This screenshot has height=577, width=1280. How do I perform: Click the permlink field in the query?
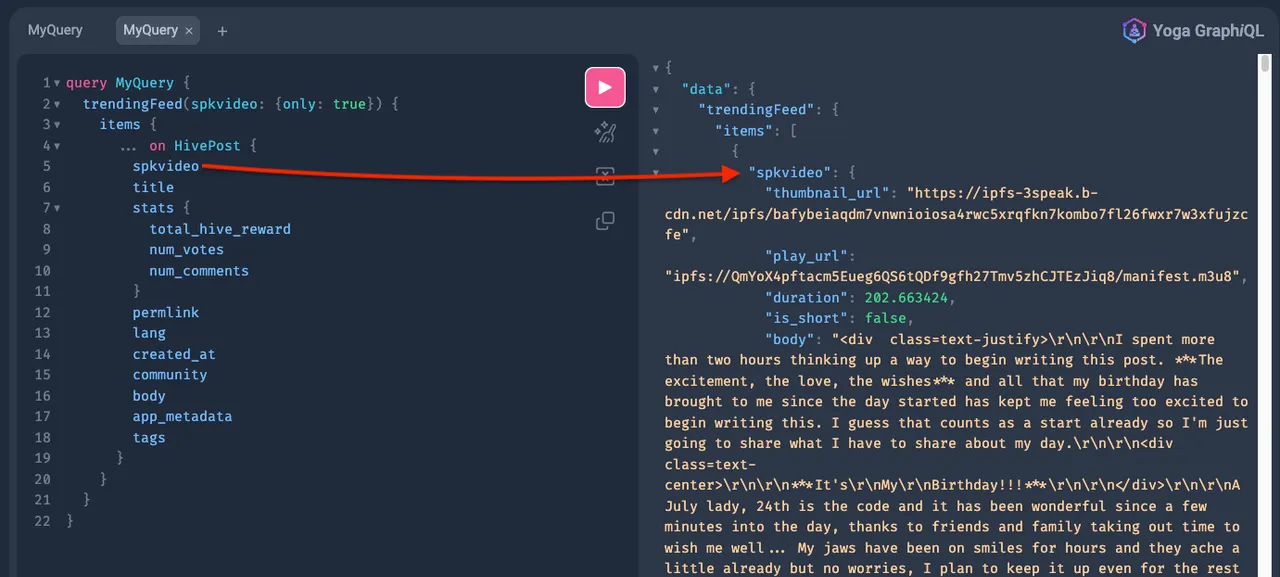pyautogui.click(x=166, y=312)
